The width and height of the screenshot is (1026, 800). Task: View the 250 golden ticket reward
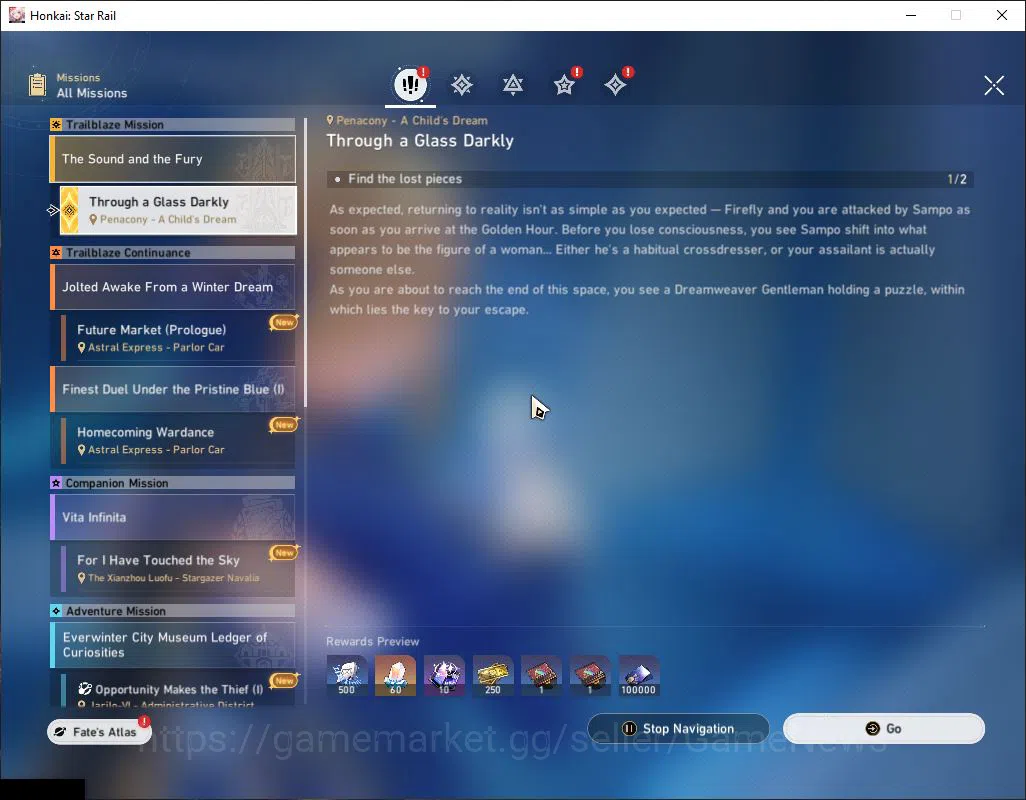click(x=493, y=676)
